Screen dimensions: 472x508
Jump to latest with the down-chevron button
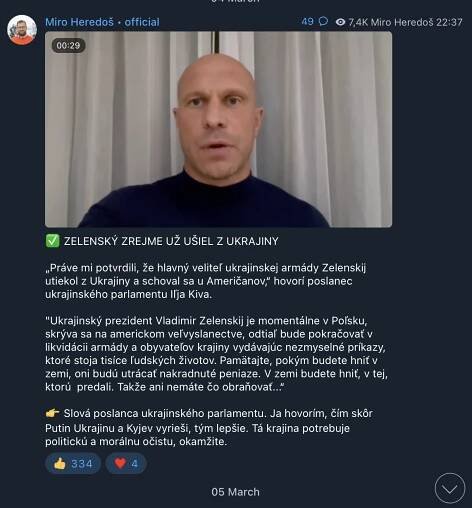click(450, 488)
